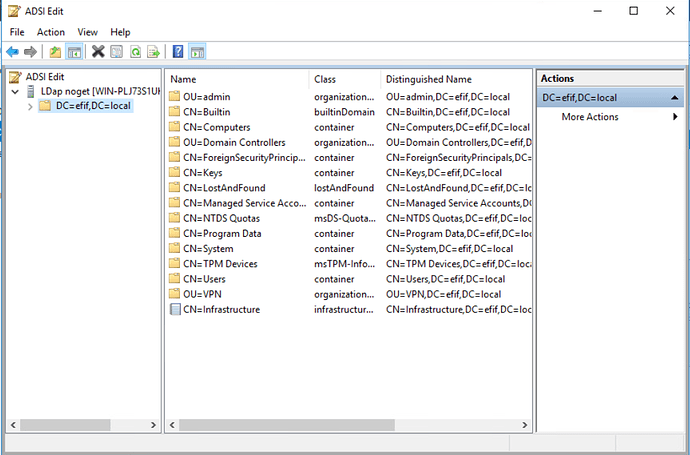The height and width of the screenshot is (455, 690).
Task: Select ADSI Edit root tree item
Action: (x=45, y=77)
